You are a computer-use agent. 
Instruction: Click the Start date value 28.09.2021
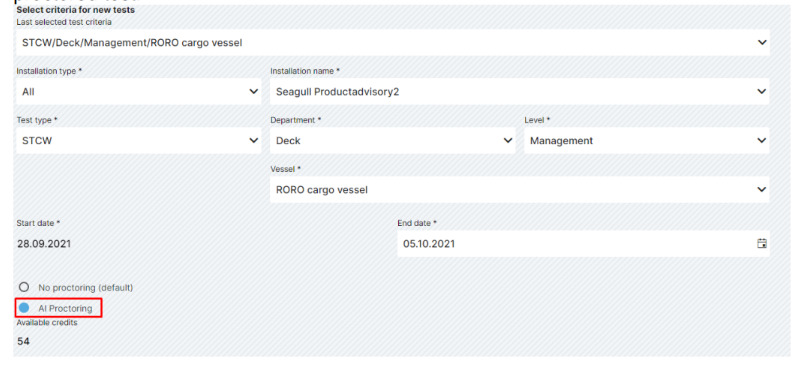click(x=44, y=244)
